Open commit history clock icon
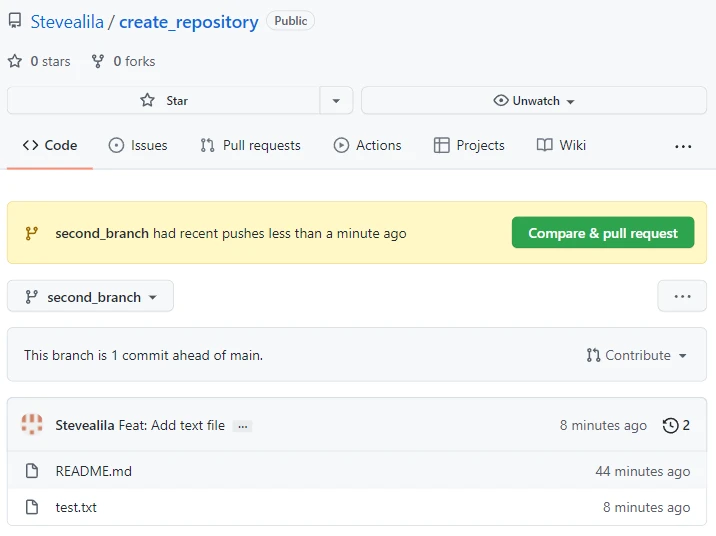Viewport: 716px width, 536px height. pyautogui.click(x=670, y=425)
